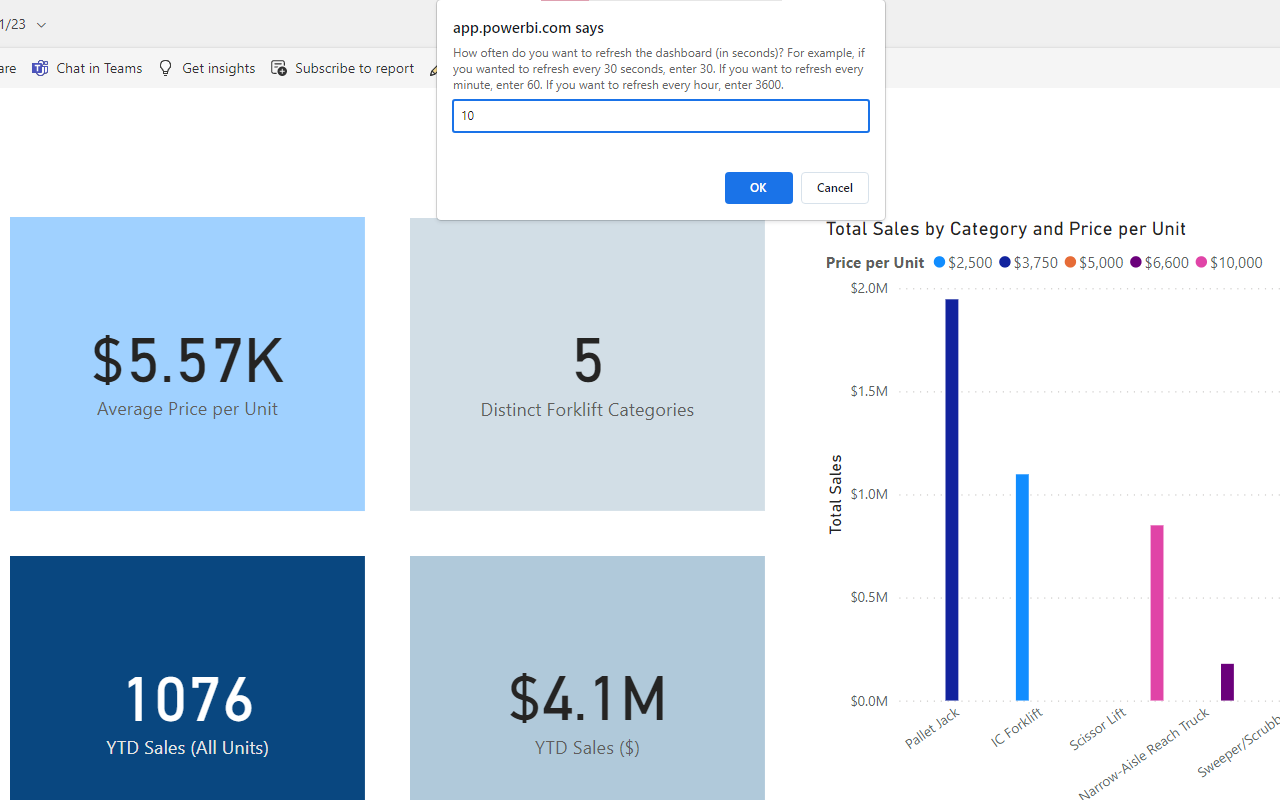Screen dimensions: 1280x800
Task: Select the $10,000 legend color dot
Action: 1201,262
